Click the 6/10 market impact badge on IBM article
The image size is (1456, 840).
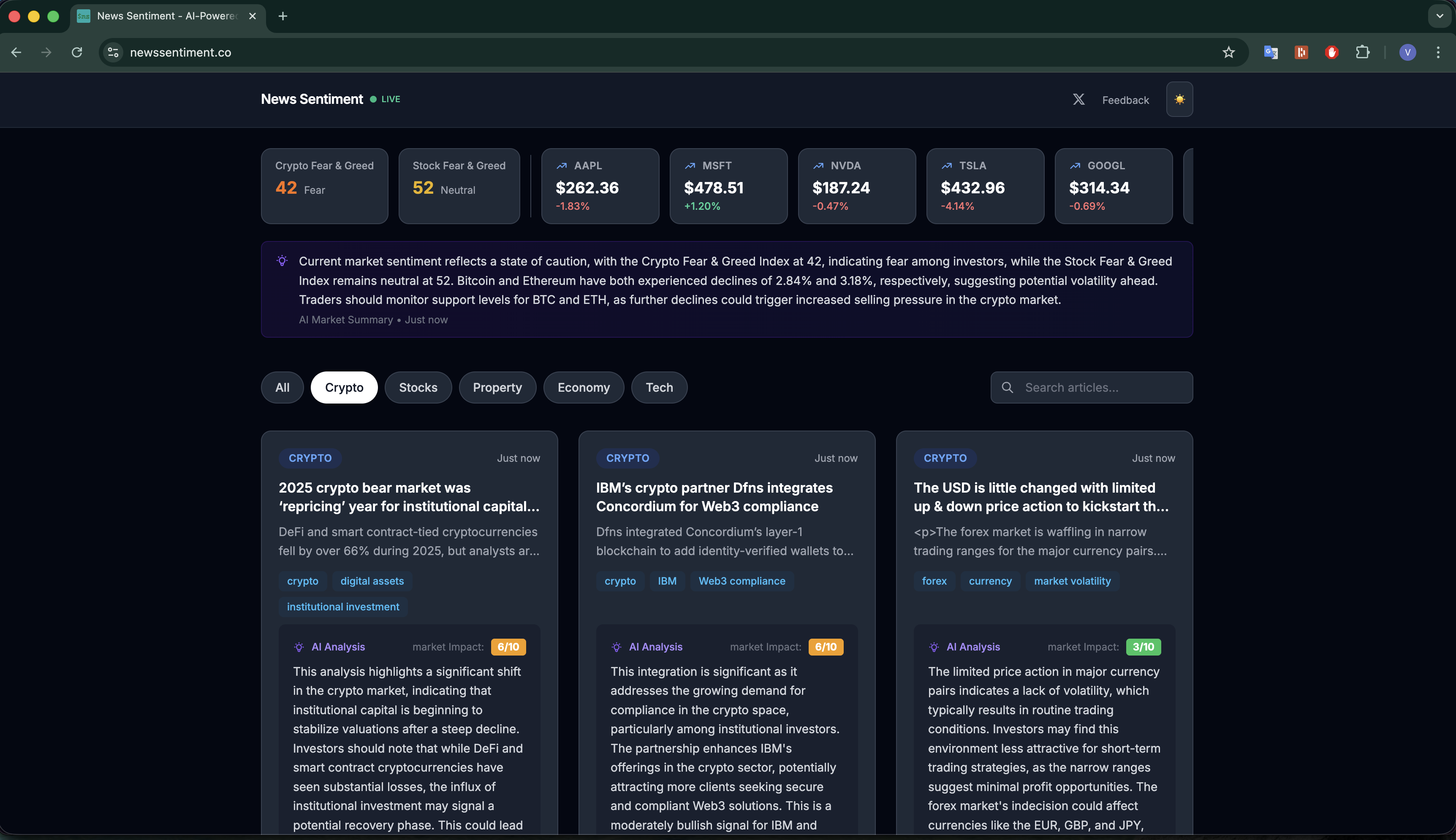click(825, 647)
